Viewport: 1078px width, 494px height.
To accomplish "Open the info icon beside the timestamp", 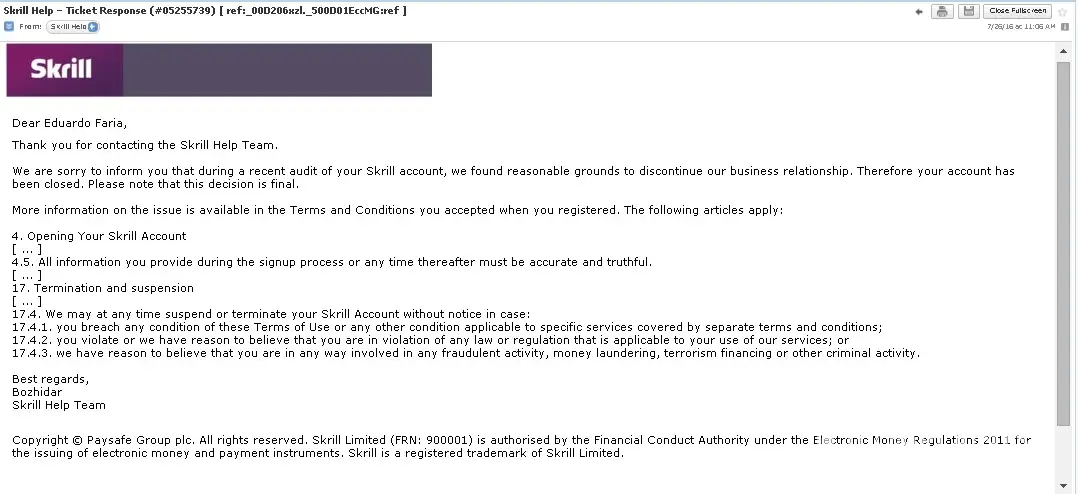I will tap(1064, 27).
